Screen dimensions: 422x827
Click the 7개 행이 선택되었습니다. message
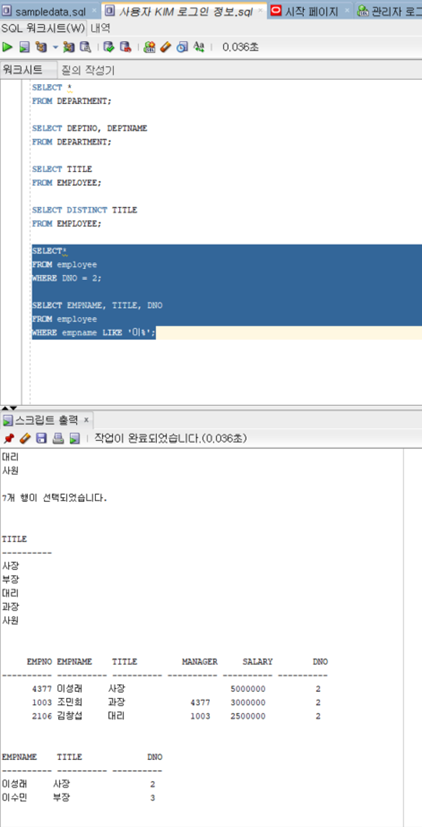[54, 498]
